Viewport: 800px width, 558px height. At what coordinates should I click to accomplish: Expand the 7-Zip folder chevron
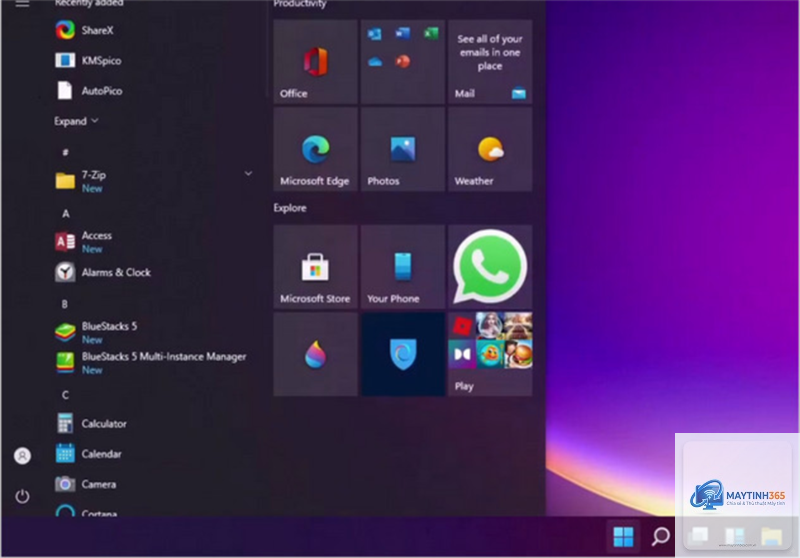point(248,173)
